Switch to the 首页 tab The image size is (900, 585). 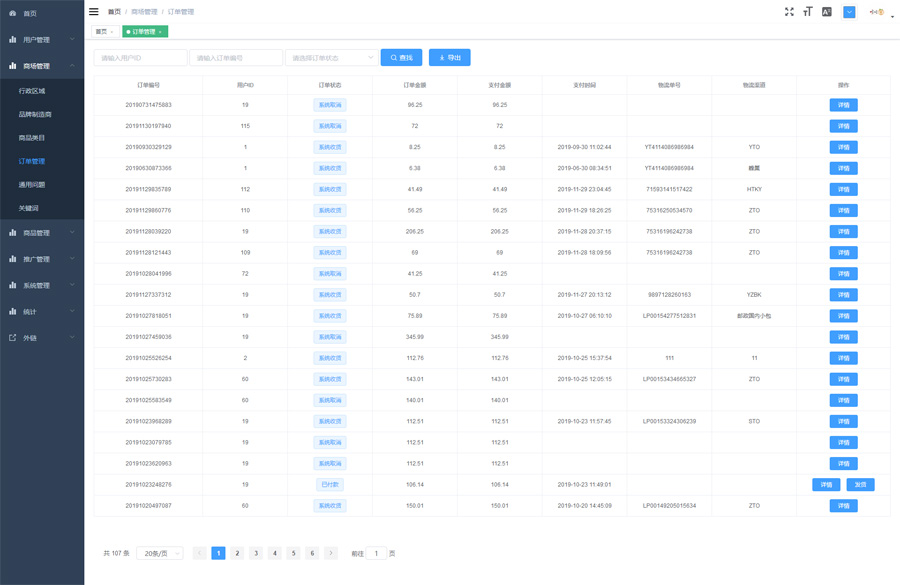click(x=101, y=32)
